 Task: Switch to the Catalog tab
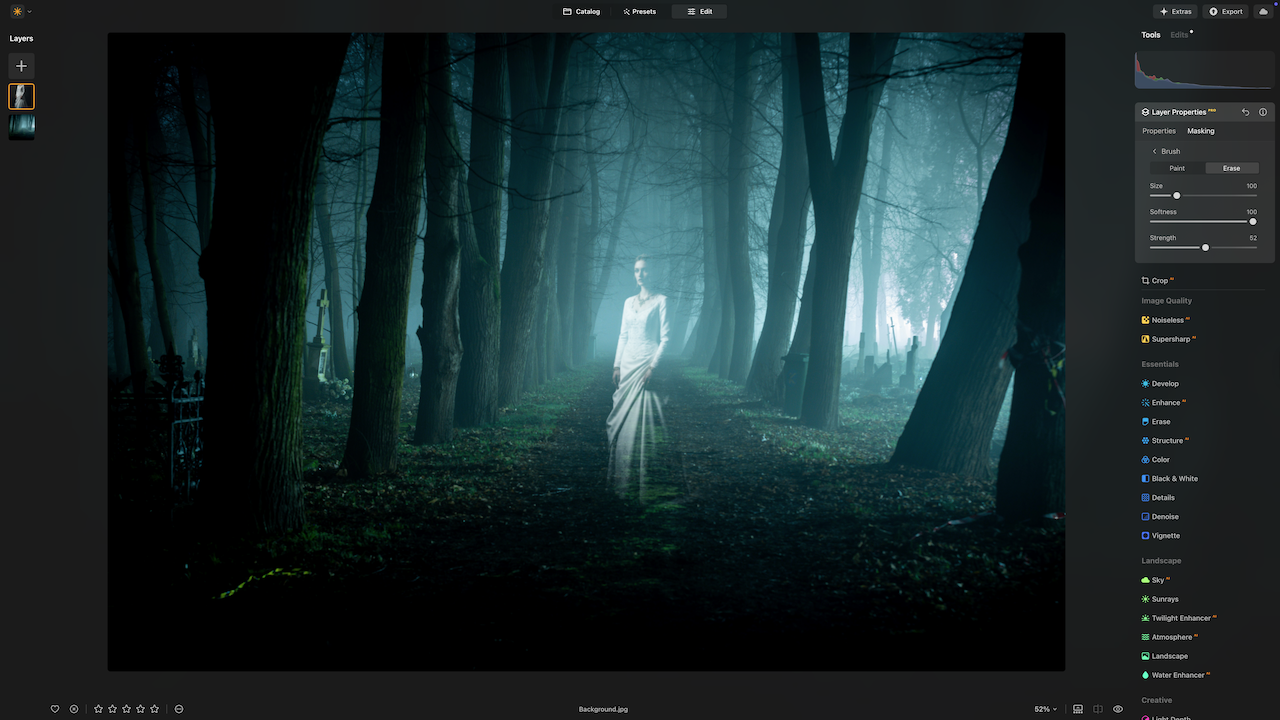tap(581, 12)
